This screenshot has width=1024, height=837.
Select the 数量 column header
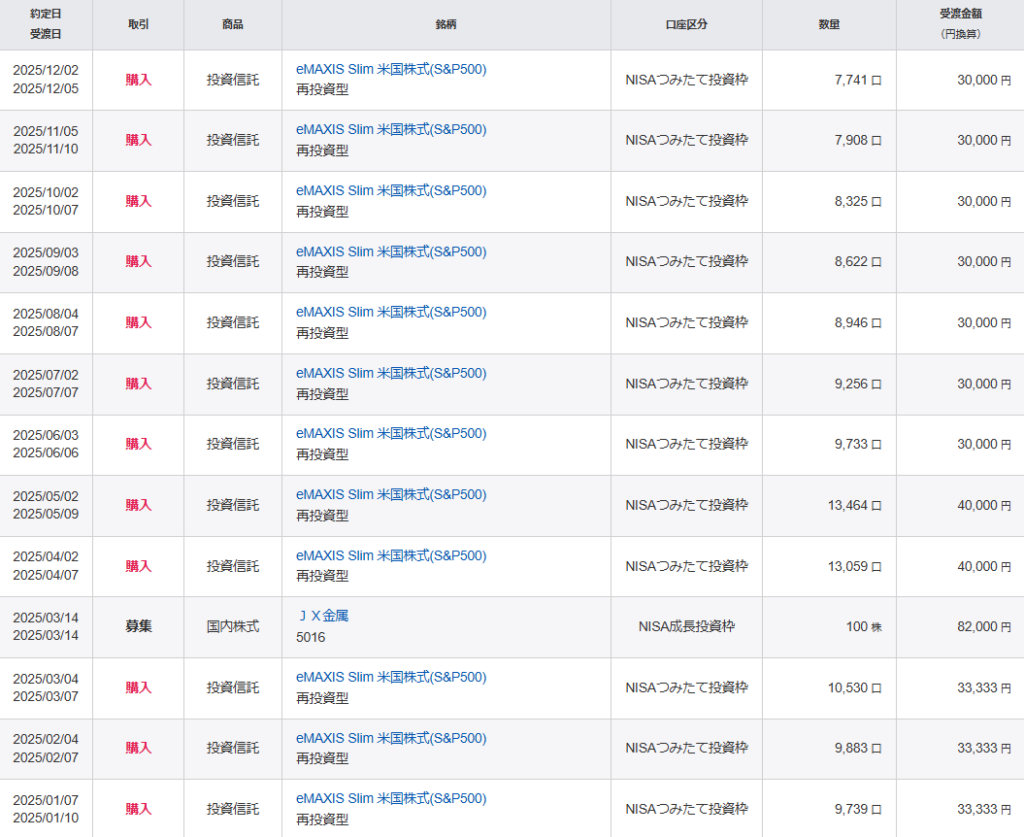[828, 24]
